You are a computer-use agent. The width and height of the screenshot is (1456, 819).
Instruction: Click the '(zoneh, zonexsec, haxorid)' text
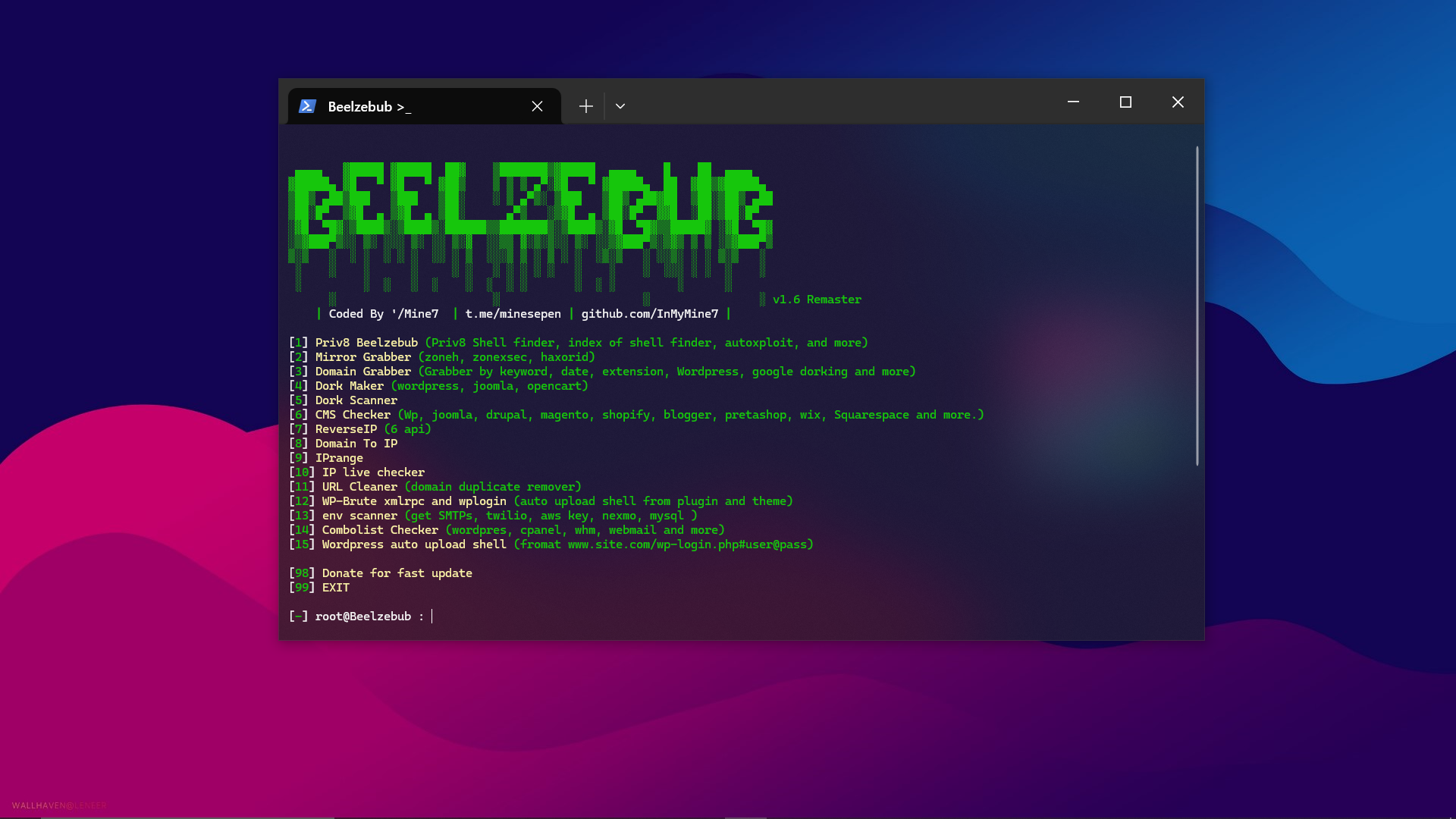click(x=507, y=357)
